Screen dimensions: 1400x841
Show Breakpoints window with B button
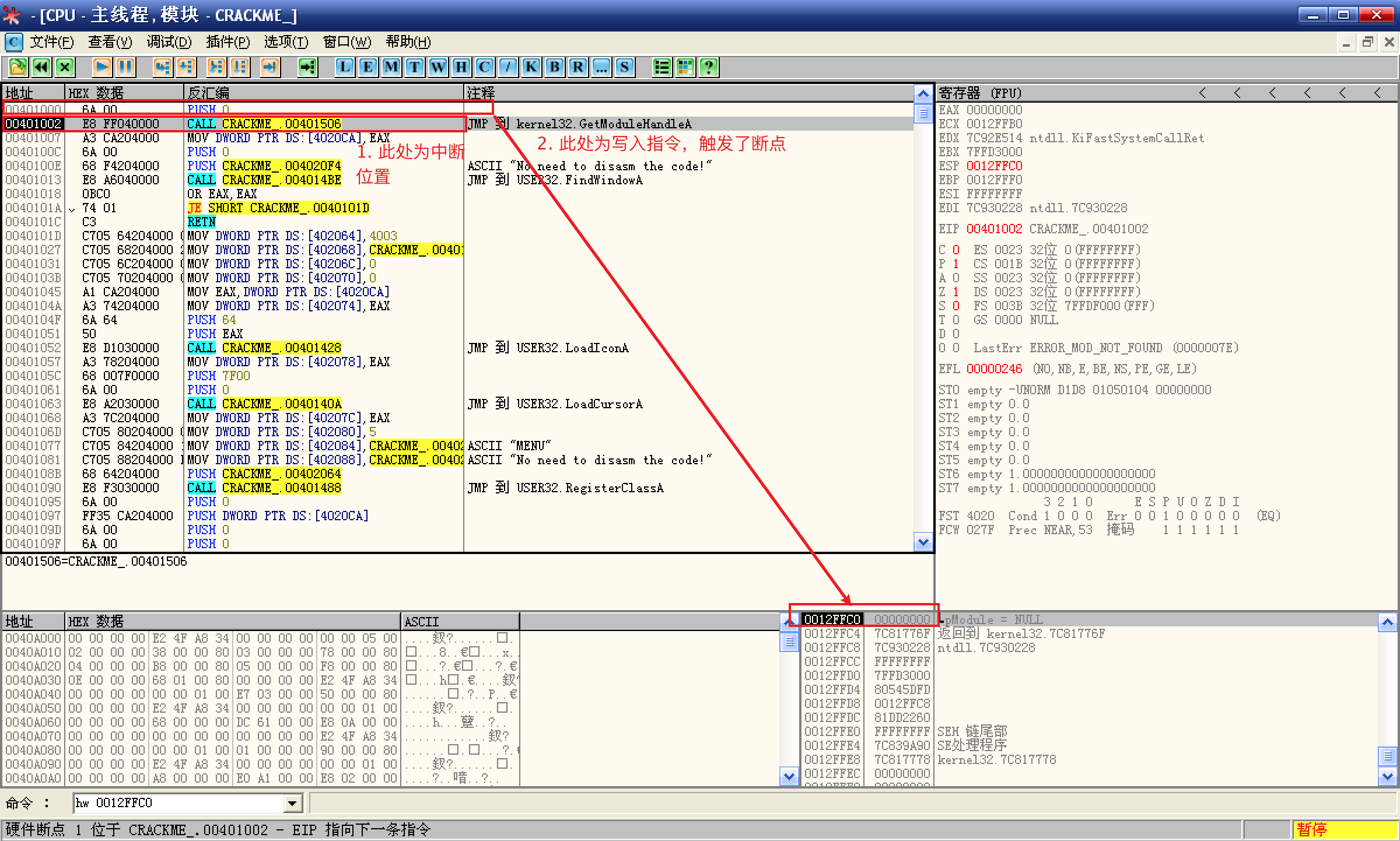(x=555, y=67)
